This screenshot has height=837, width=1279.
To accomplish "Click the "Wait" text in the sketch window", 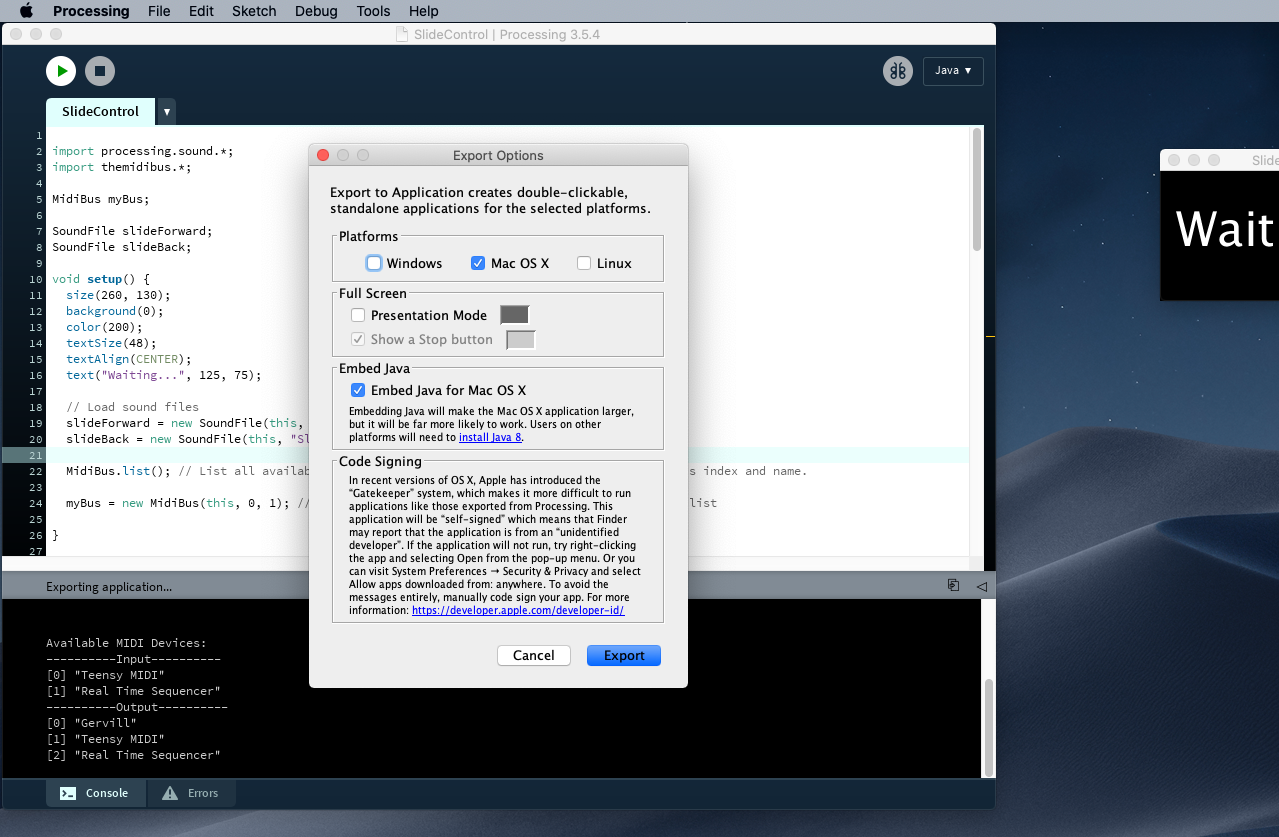I will click(x=1224, y=229).
